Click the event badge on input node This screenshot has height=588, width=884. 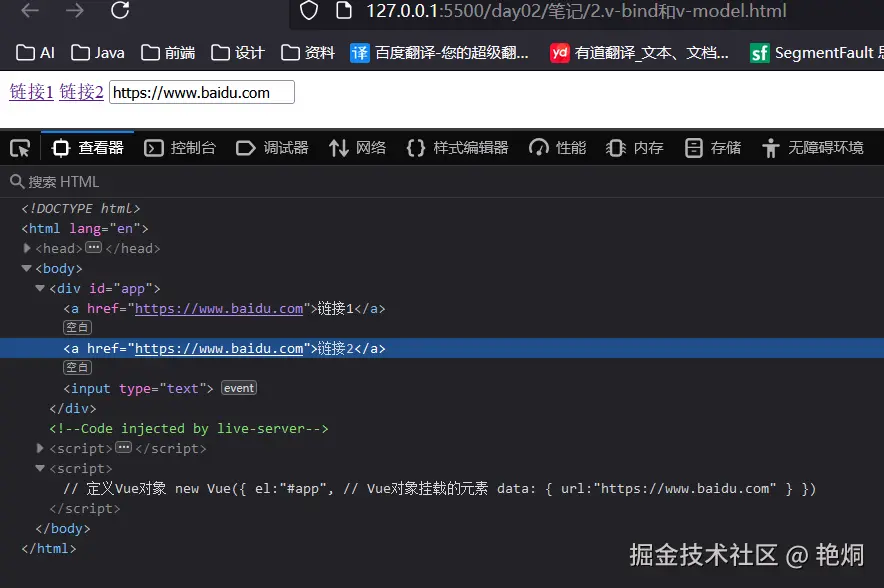coord(238,388)
